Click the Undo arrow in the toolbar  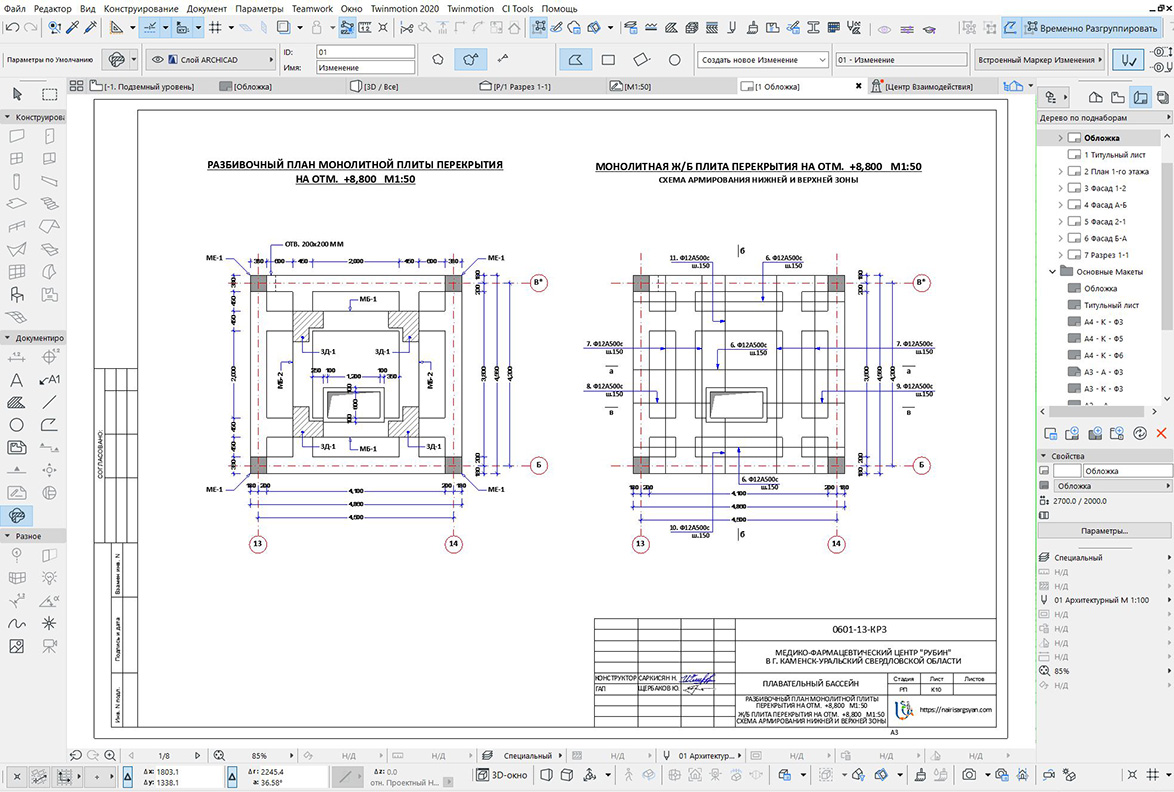click(12, 28)
